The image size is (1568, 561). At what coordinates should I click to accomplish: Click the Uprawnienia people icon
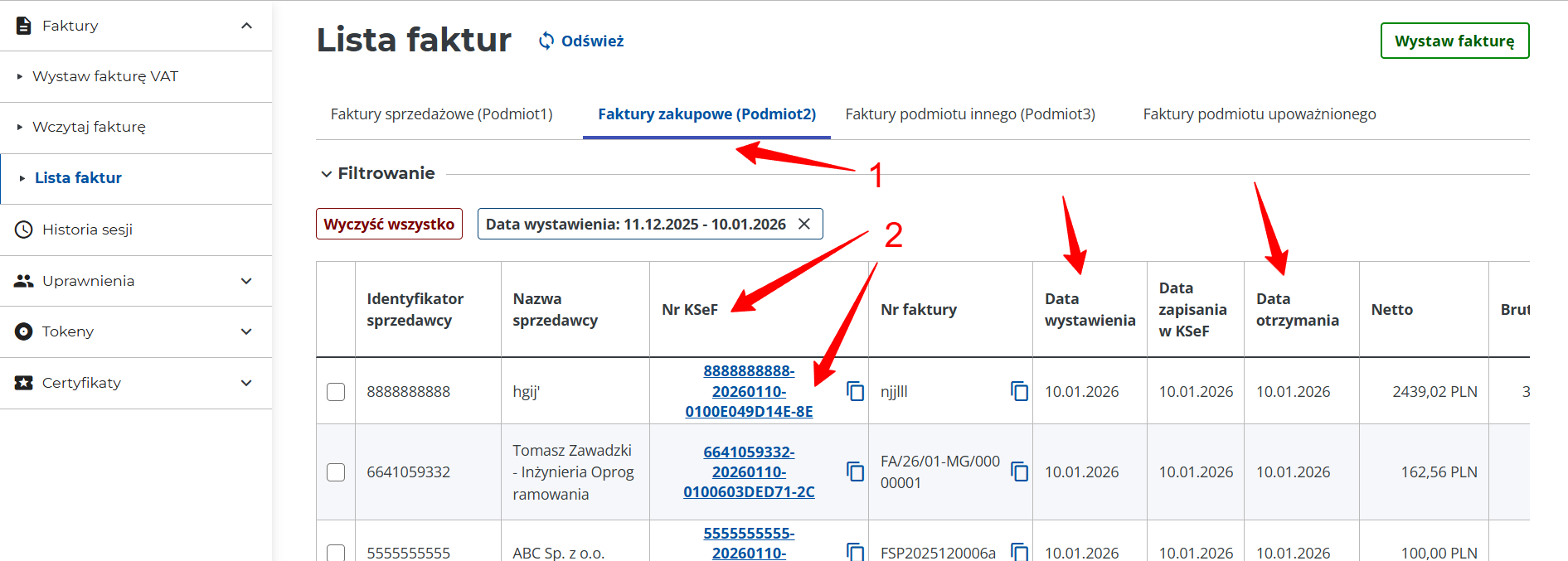click(24, 281)
